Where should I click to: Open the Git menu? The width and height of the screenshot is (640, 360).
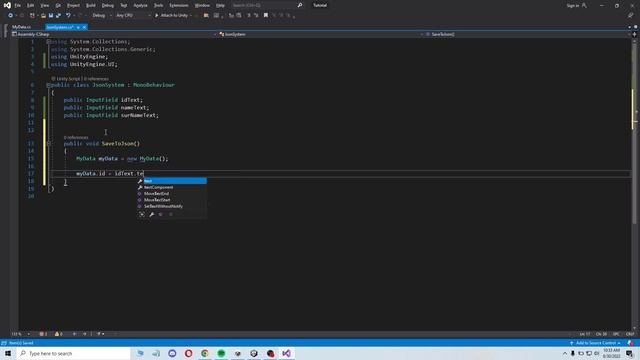[58, 5]
